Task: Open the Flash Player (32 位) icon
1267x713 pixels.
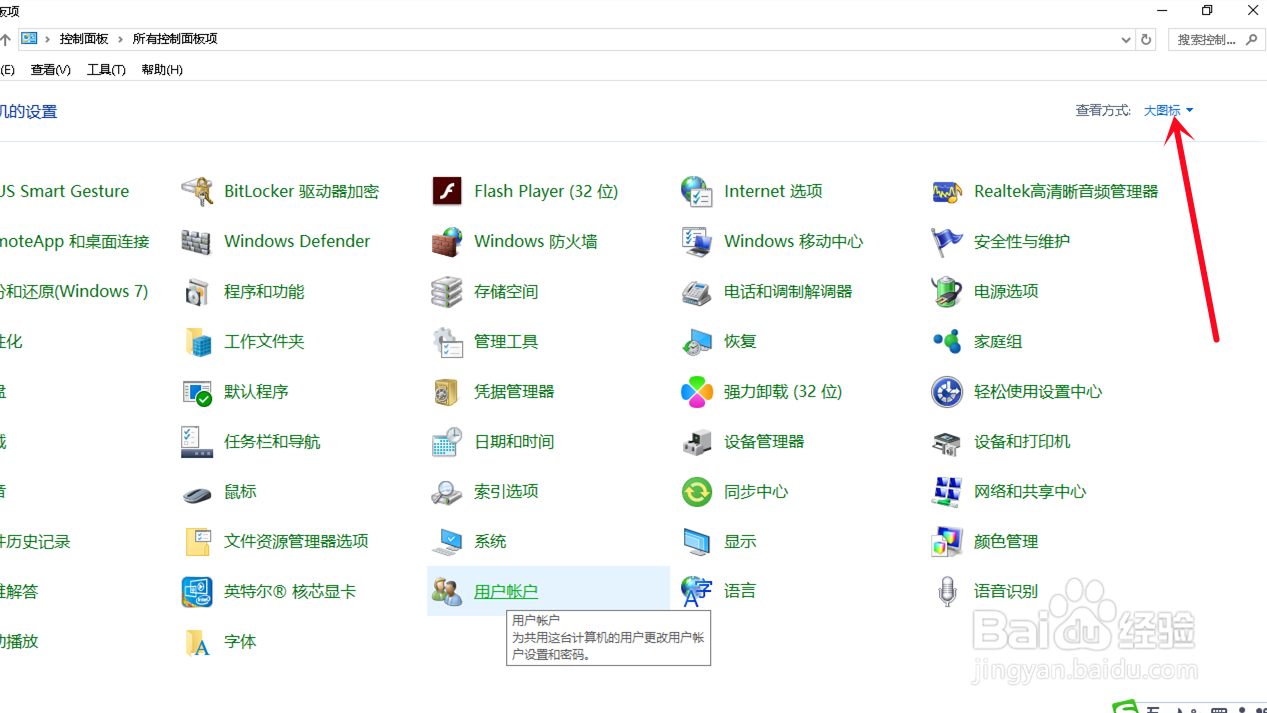Action: click(447, 191)
